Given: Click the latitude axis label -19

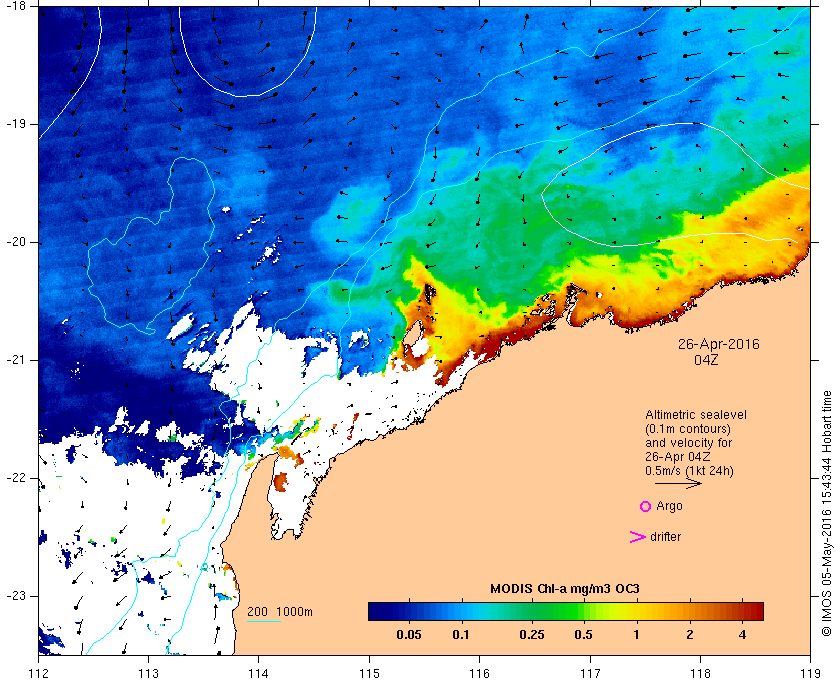Looking at the screenshot, I should (15, 124).
